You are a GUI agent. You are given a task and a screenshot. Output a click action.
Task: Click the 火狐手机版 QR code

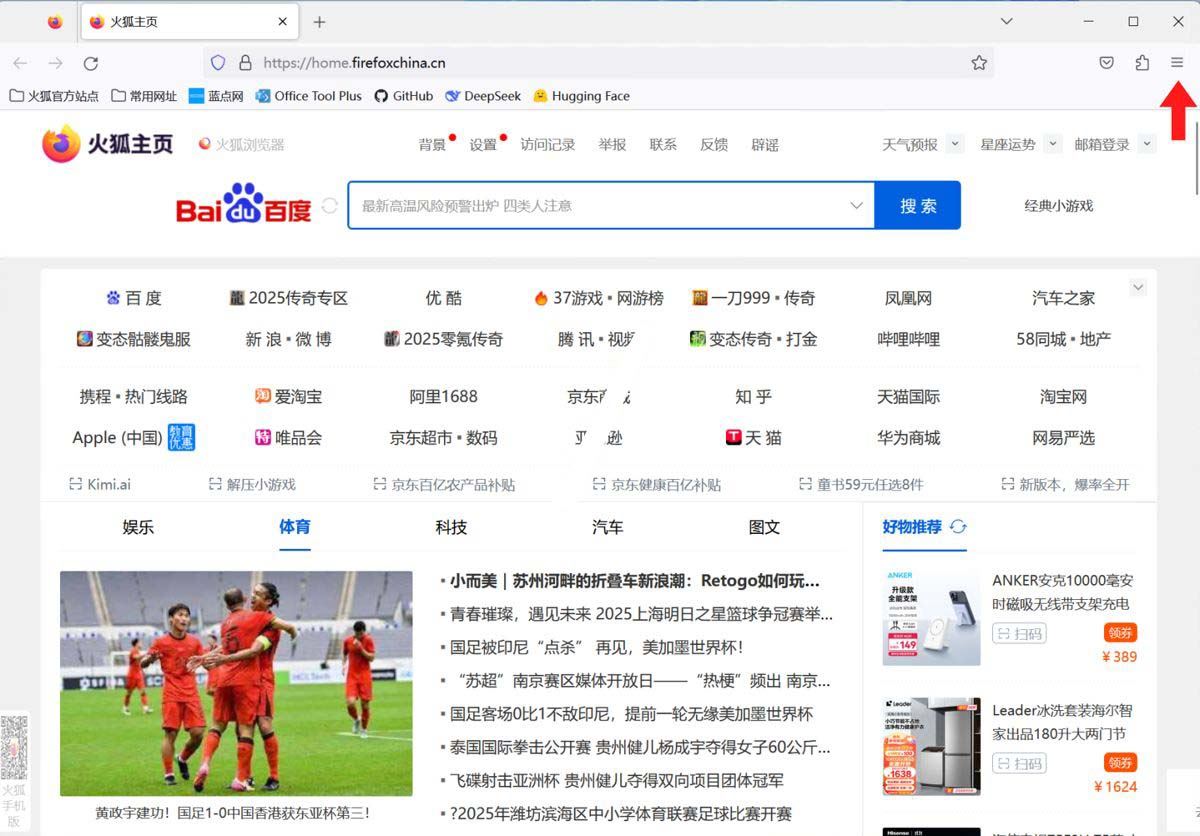[x=14, y=748]
